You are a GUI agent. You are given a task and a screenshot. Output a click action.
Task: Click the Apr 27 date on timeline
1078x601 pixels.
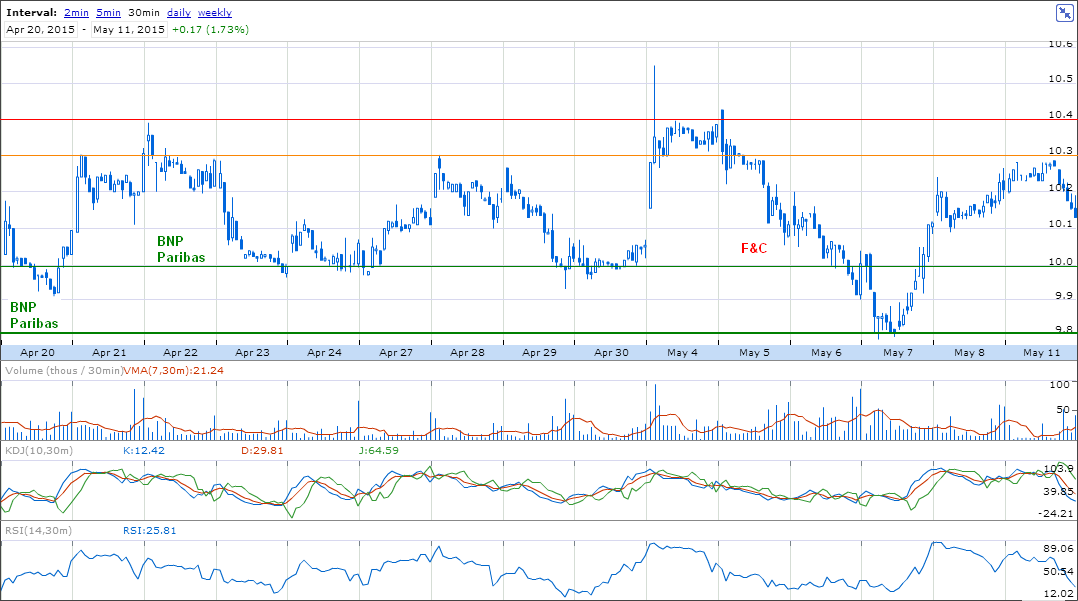[x=396, y=353]
